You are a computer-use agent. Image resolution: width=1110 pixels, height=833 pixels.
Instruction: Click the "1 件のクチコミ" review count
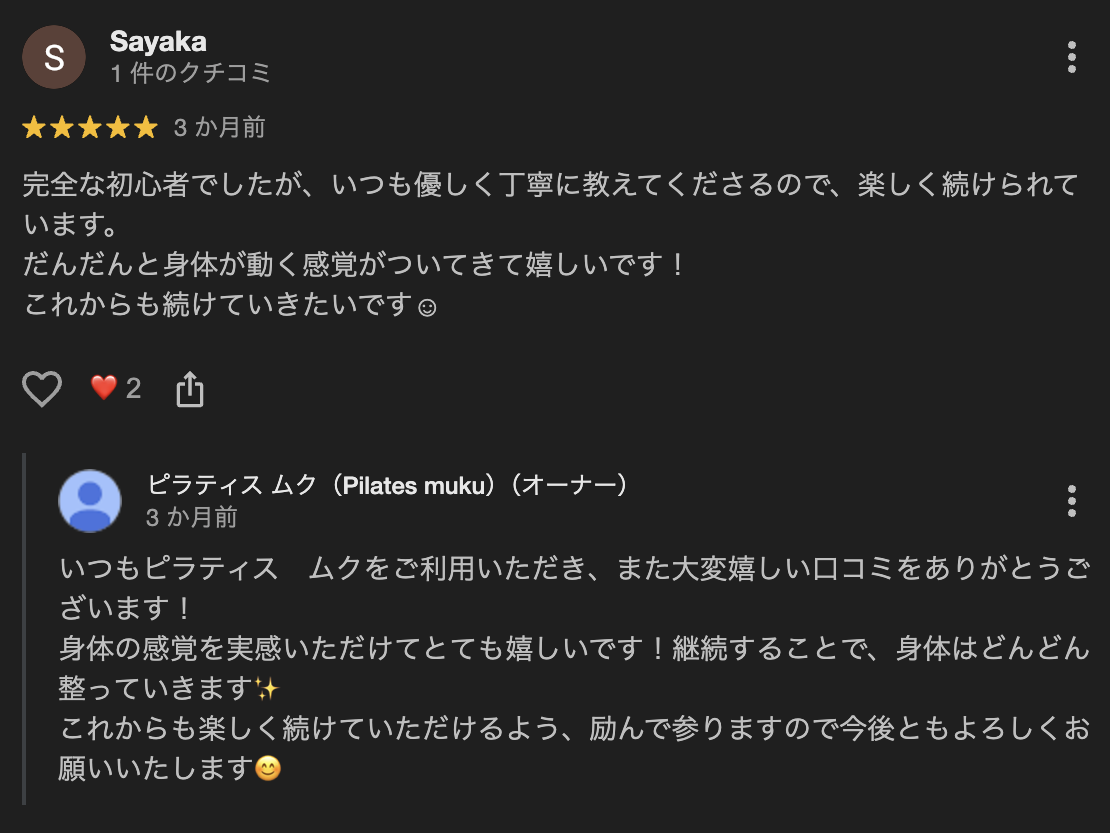pos(190,74)
